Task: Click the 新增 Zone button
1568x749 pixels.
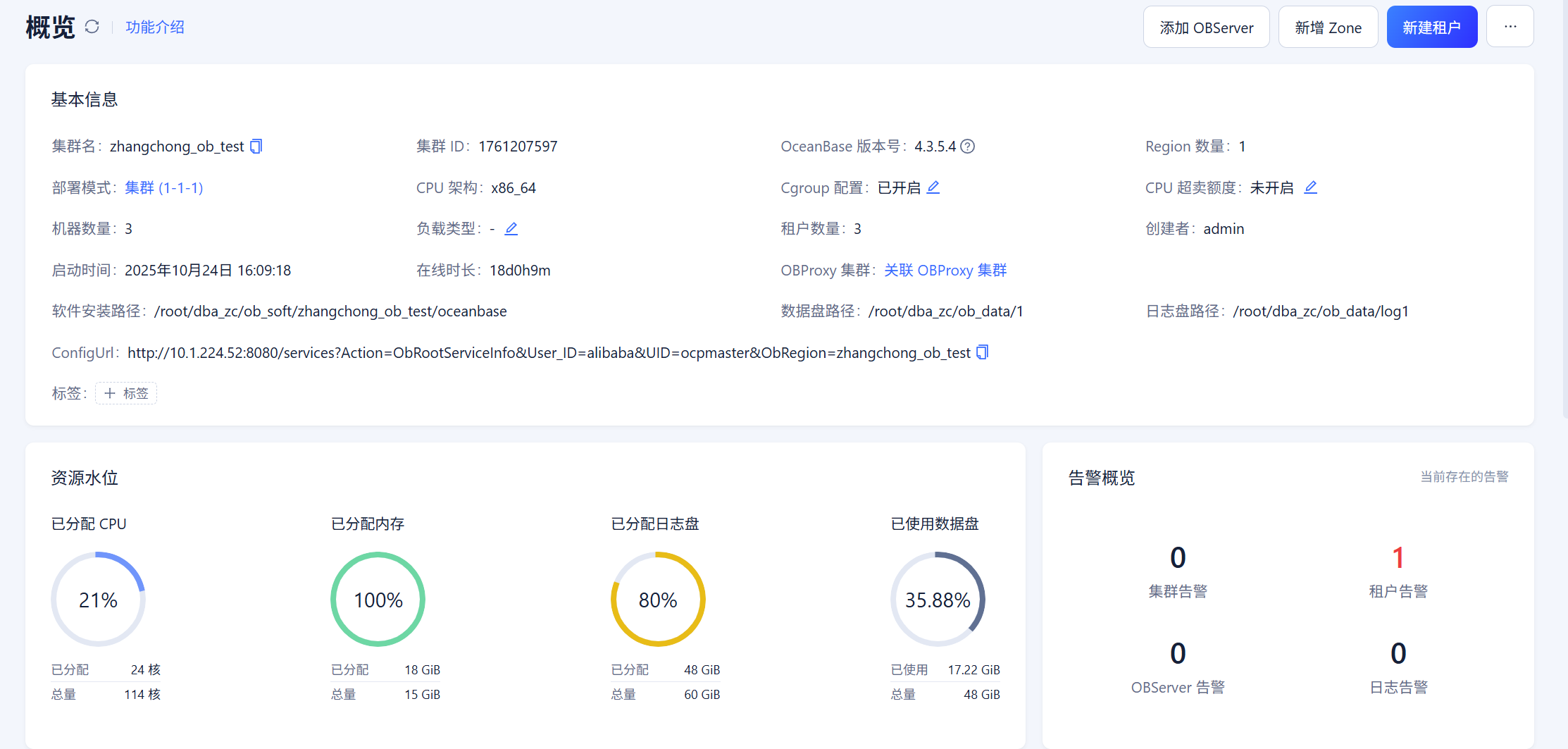Action: pos(1328,27)
